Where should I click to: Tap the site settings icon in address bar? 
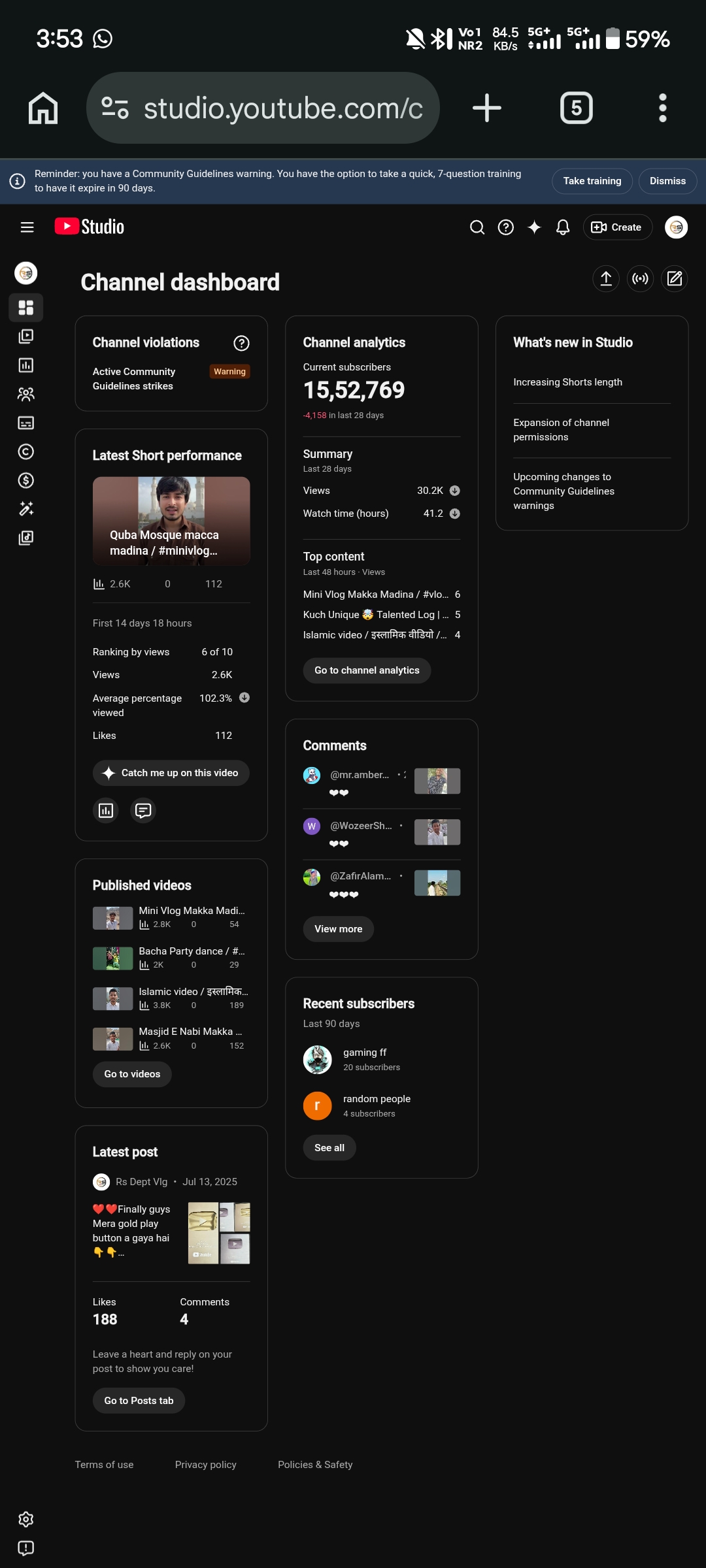point(115,108)
